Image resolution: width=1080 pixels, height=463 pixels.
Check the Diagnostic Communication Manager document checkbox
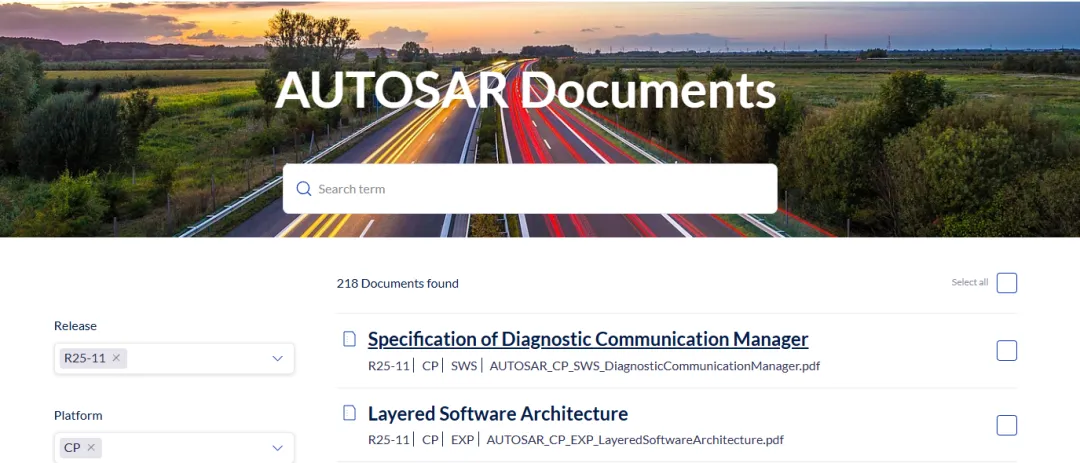point(1006,351)
